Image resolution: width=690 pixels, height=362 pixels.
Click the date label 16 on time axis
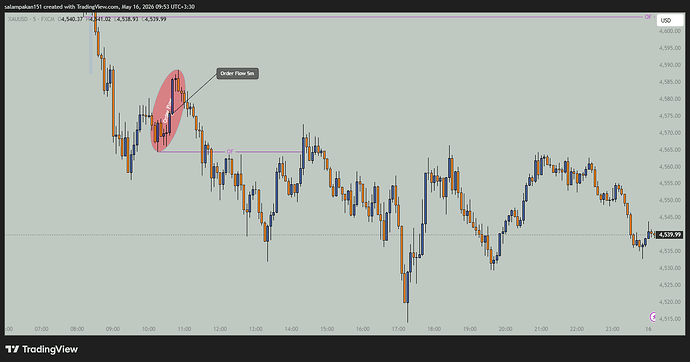(x=648, y=329)
